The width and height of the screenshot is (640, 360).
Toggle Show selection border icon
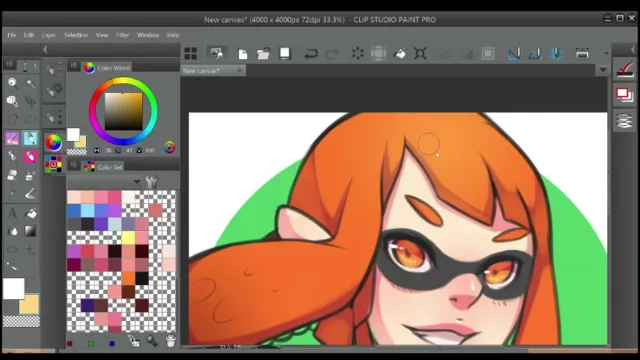tap(488, 53)
